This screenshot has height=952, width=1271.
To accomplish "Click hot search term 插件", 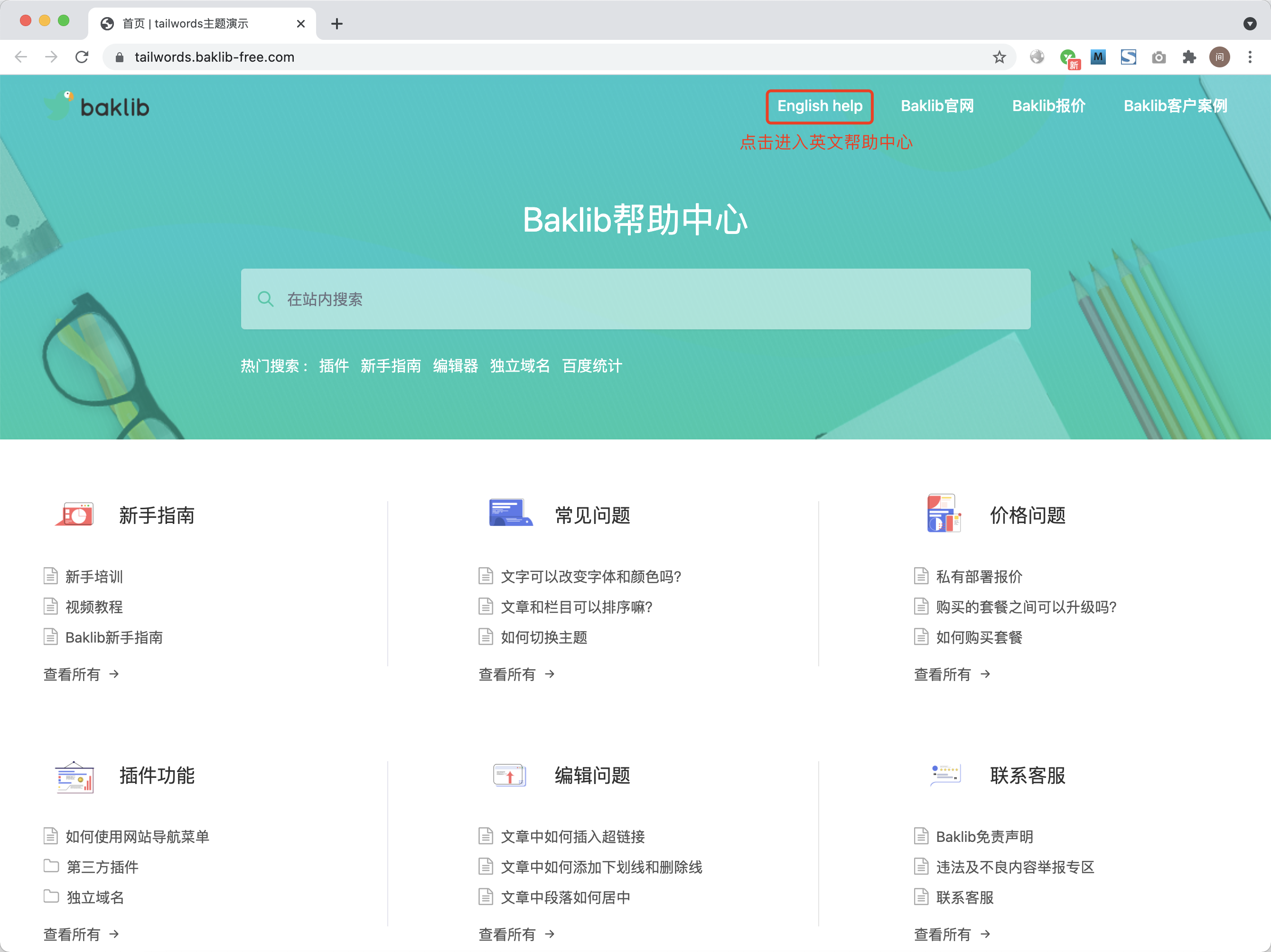I will (334, 366).
